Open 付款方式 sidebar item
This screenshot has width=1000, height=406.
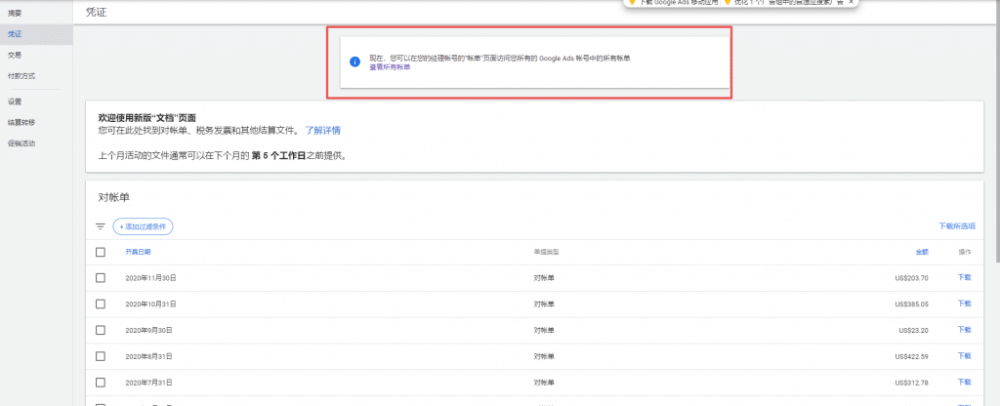point(21,76)
